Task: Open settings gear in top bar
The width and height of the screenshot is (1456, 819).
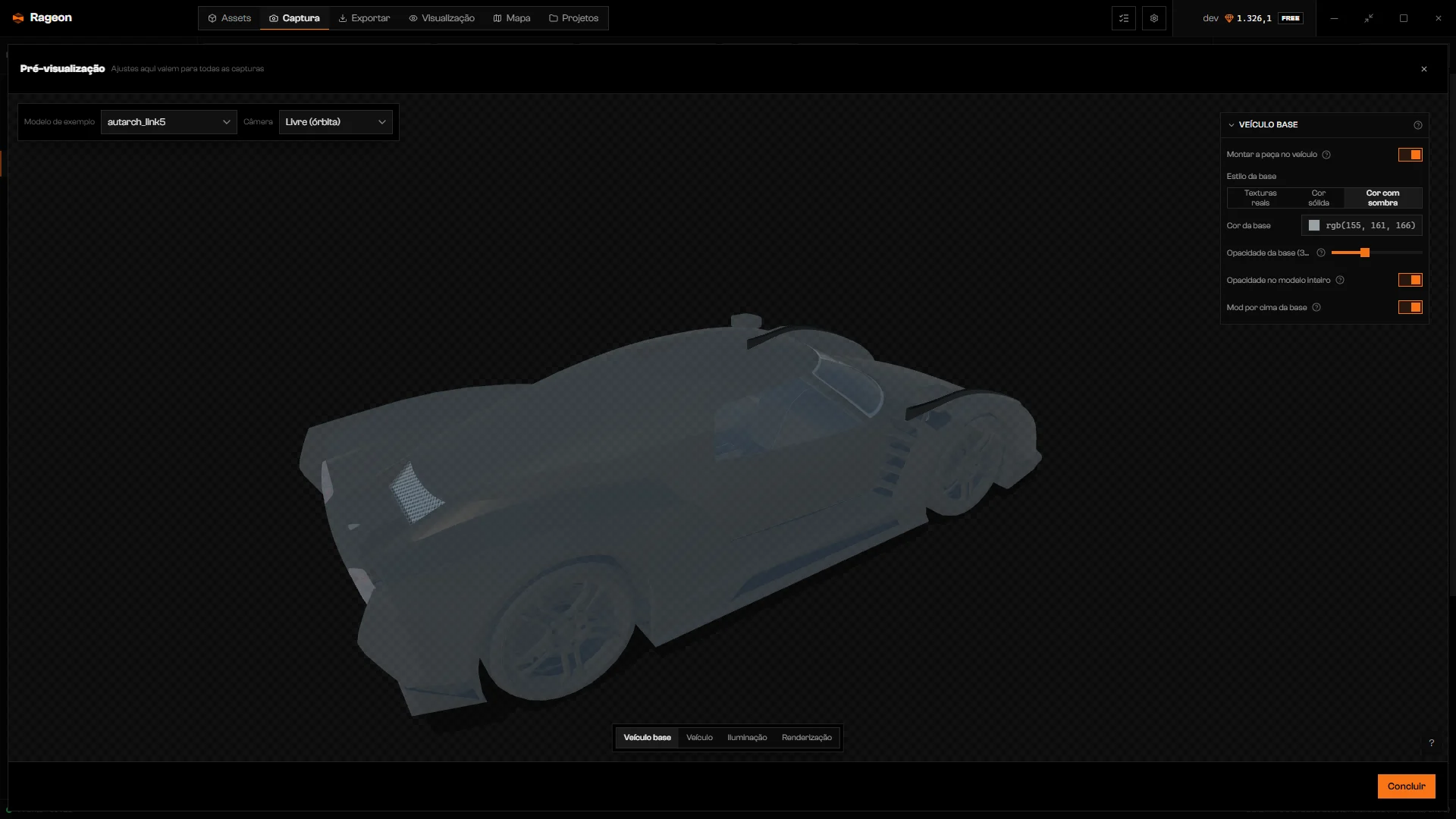Action: [x=1154, y=18]
